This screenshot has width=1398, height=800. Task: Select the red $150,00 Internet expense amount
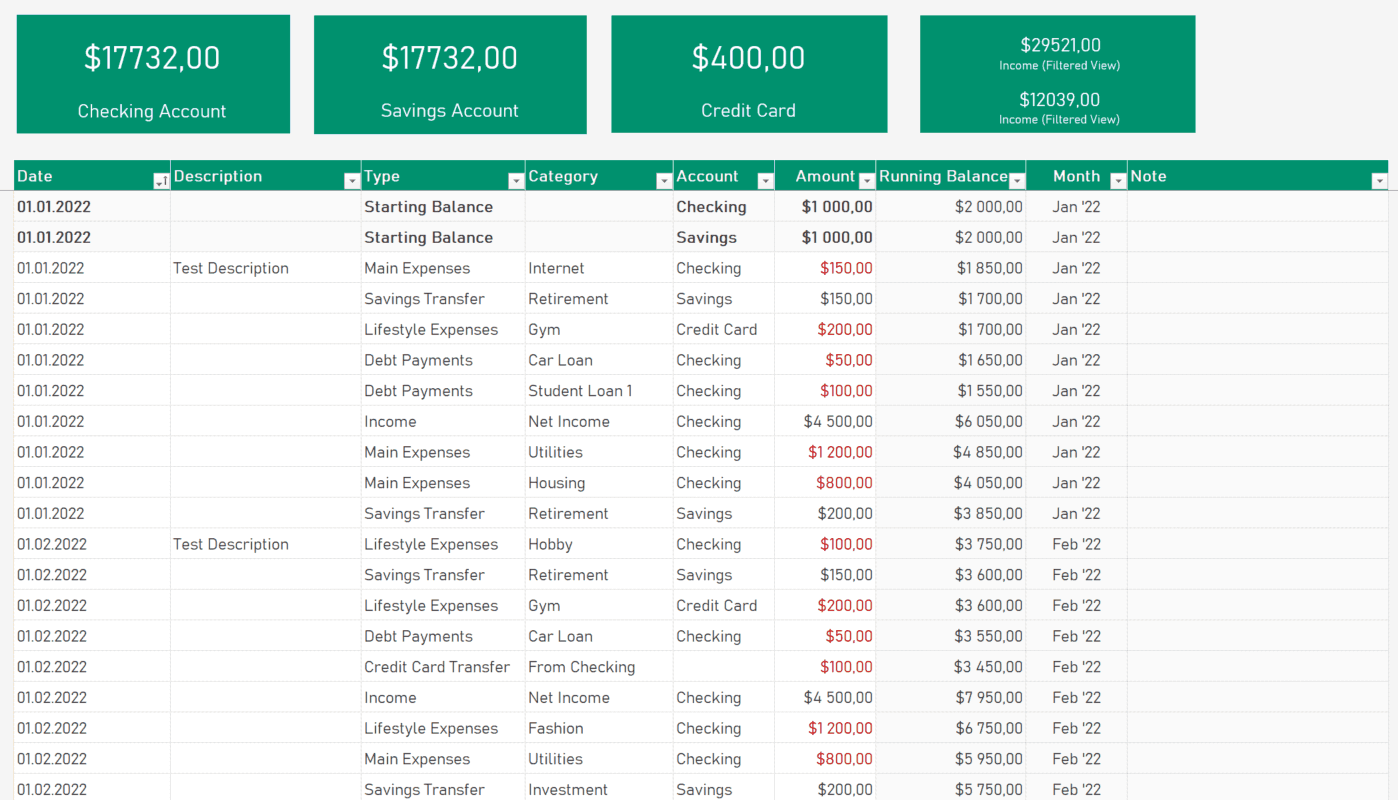pos(844,267)
